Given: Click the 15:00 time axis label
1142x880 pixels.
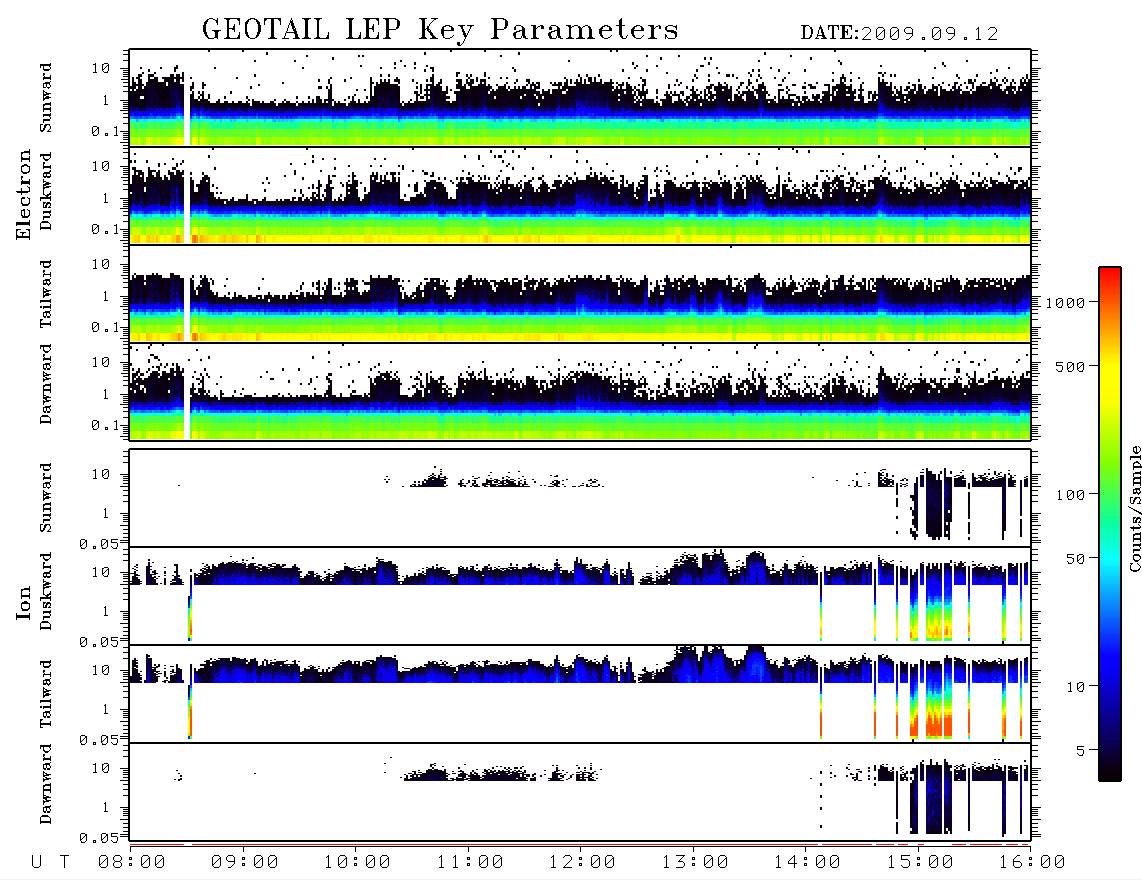Looking at the screenshot, I should click(920, 863).
